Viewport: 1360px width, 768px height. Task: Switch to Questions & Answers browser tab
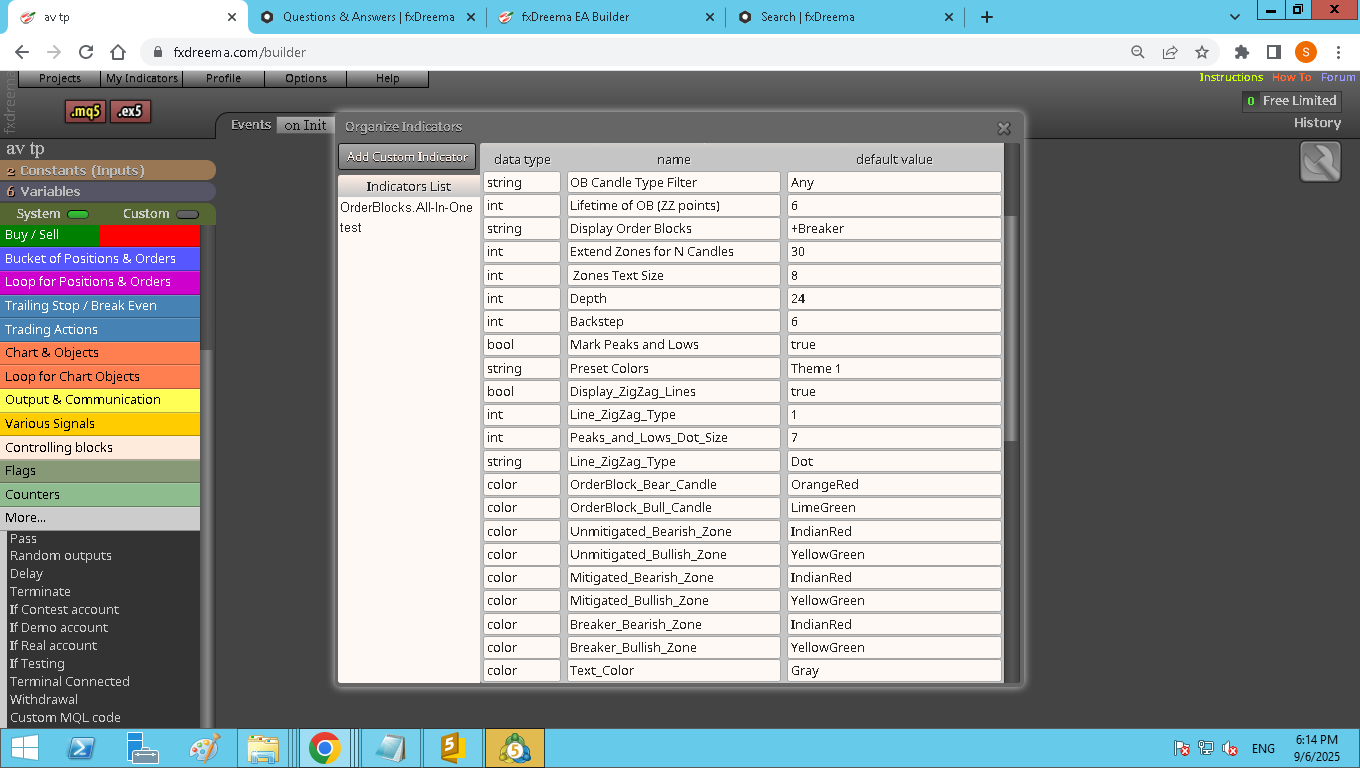pyautogui.click(x=367, y=17)
